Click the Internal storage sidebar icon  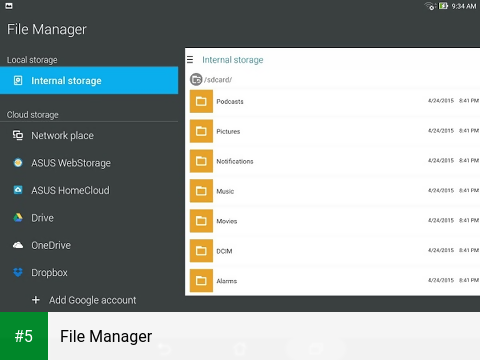(18, 80)
